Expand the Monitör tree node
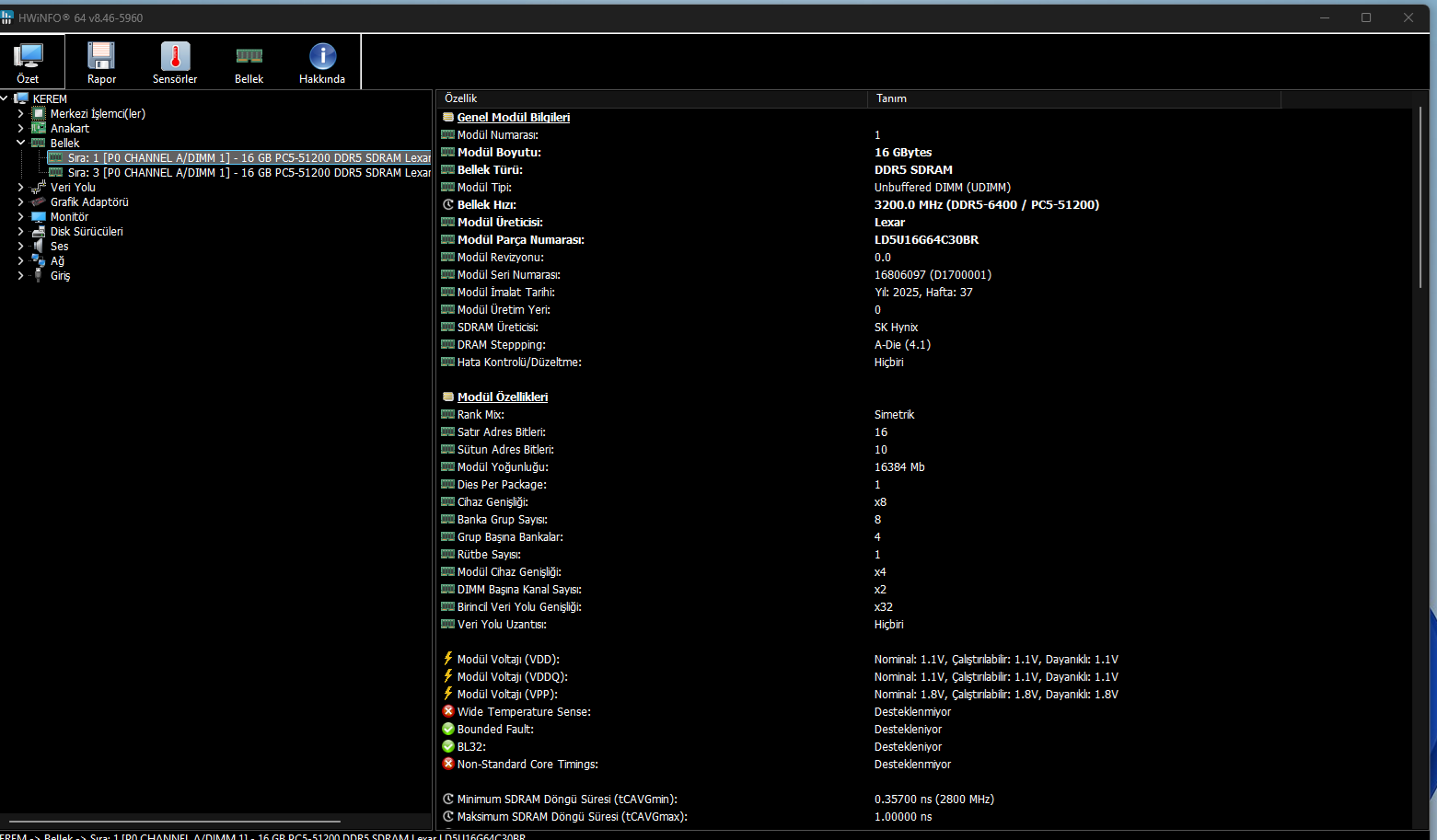Viewport: 1437px width, 840px height. tap(20, 216)
